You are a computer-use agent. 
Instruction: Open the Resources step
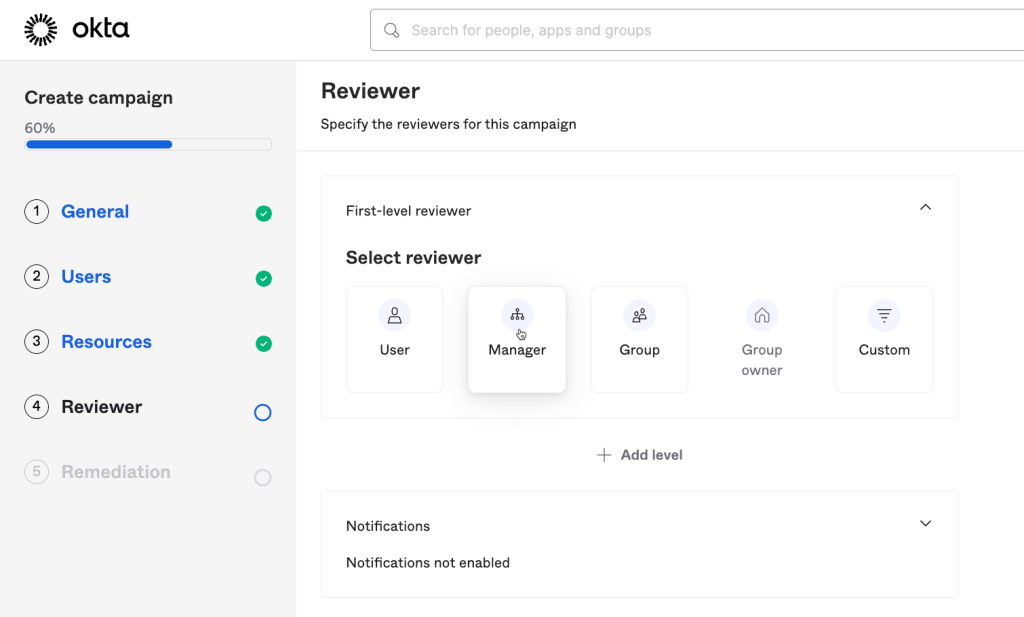(106, 342)
